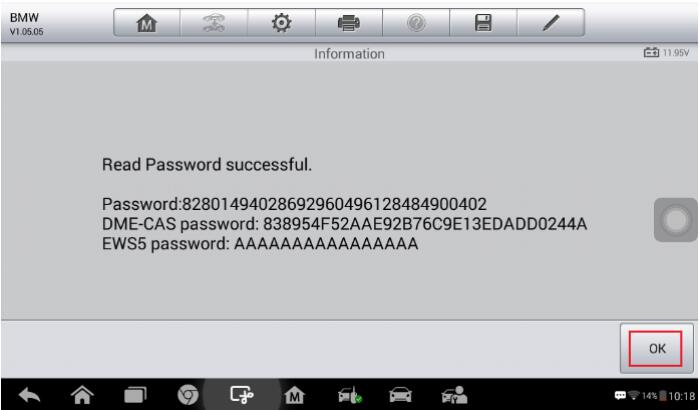The width and height of the screenshot is (699, 410).
Task: Tap the floating round assistive button
Action: point(675,220)
